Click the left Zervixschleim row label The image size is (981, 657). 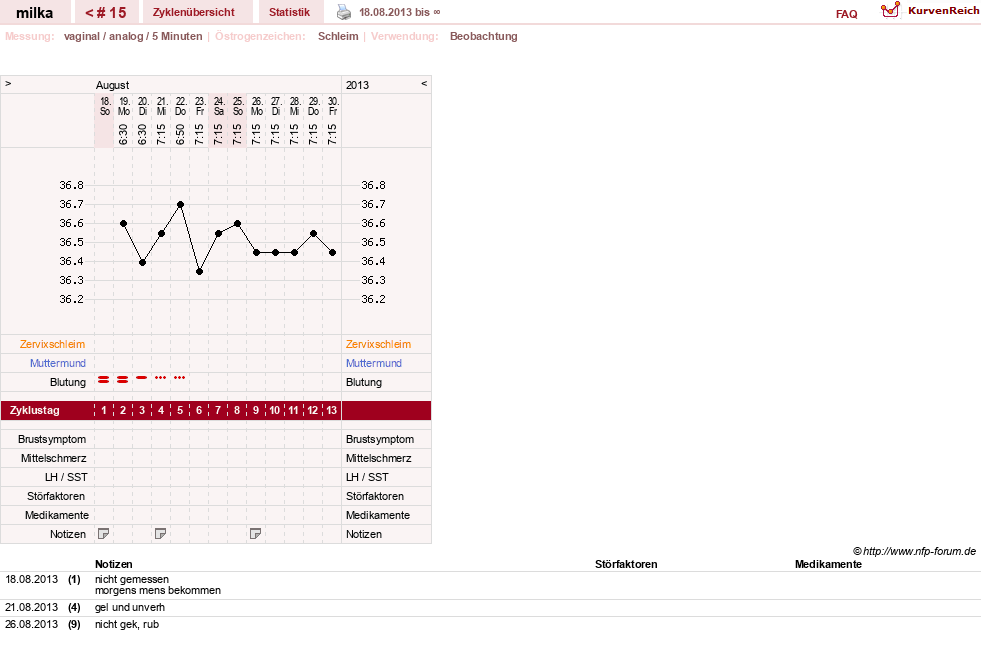point(53,344)
